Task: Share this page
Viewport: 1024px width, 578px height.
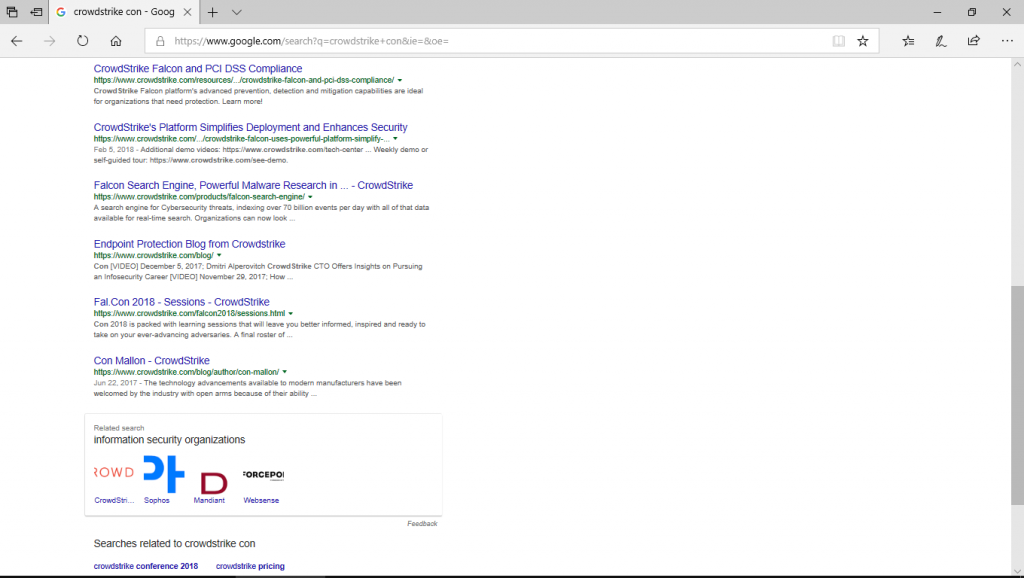Action: (973, 41)
